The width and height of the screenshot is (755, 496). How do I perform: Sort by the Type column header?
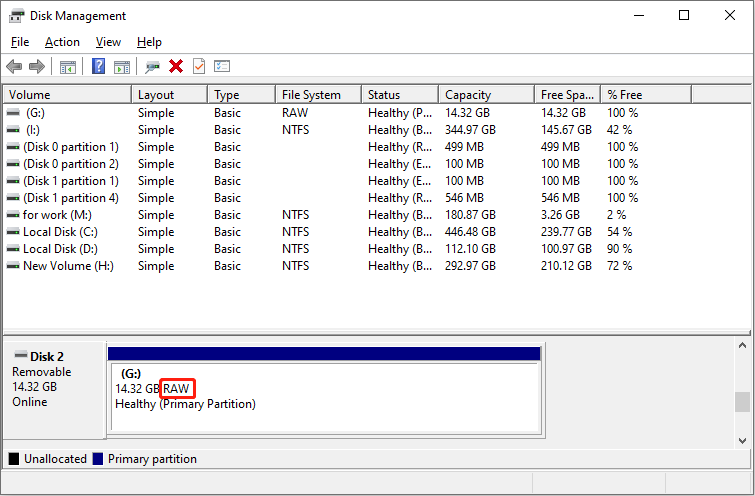242,95
